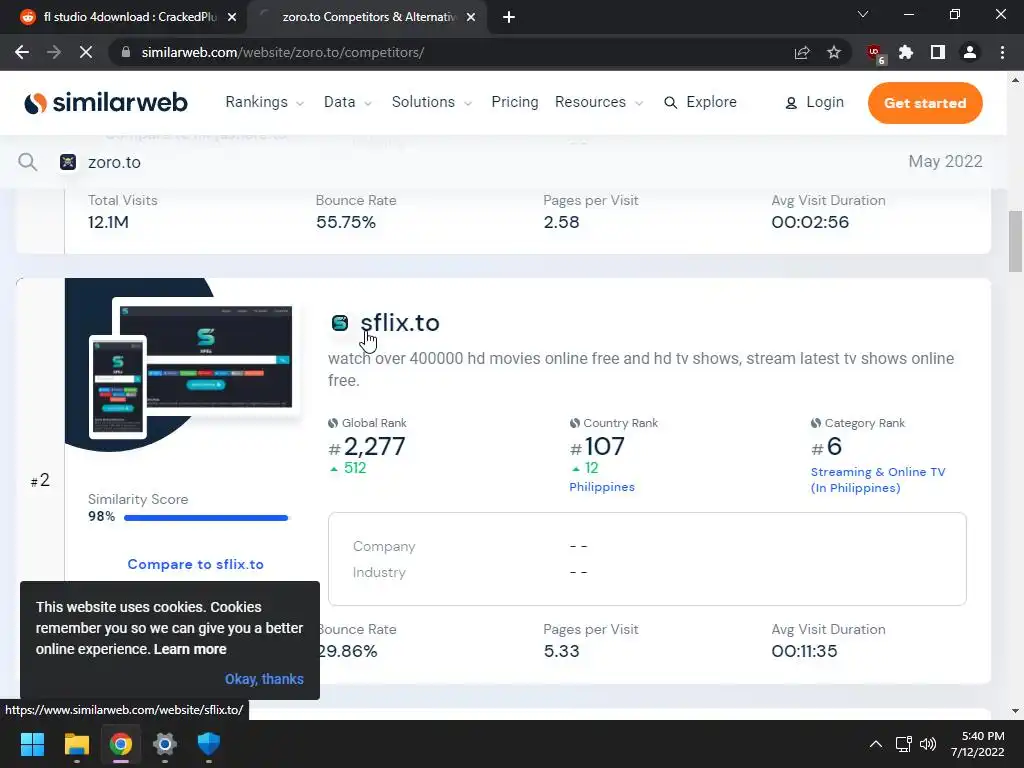Click the network tray icon
Viewport: 1024px width, 768px height.
point(904,744)
